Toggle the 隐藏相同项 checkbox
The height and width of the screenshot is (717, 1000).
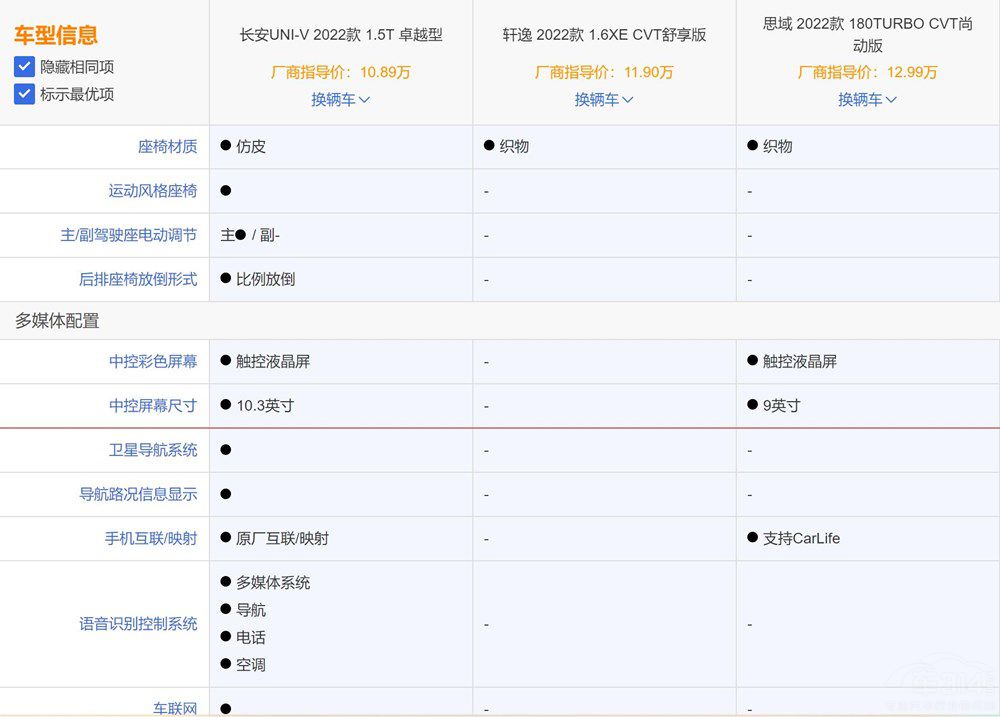(x=25, y=67)
